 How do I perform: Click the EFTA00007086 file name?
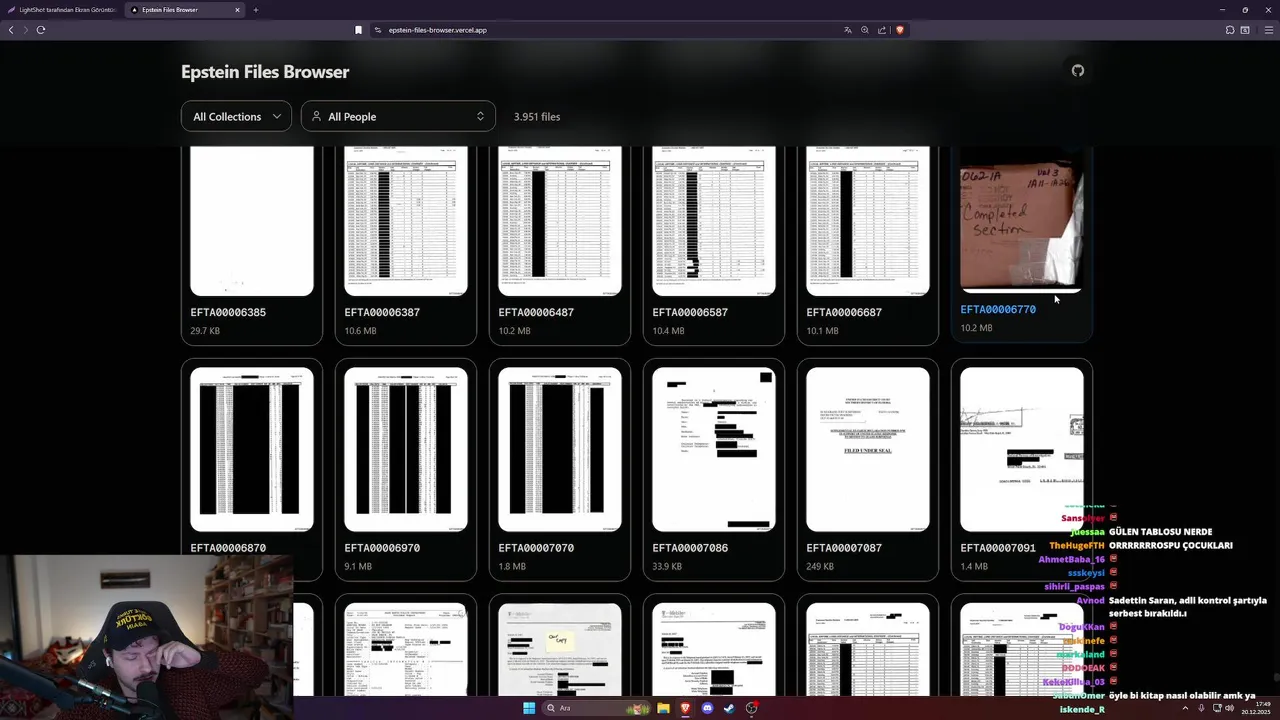(x=690, y=549)
